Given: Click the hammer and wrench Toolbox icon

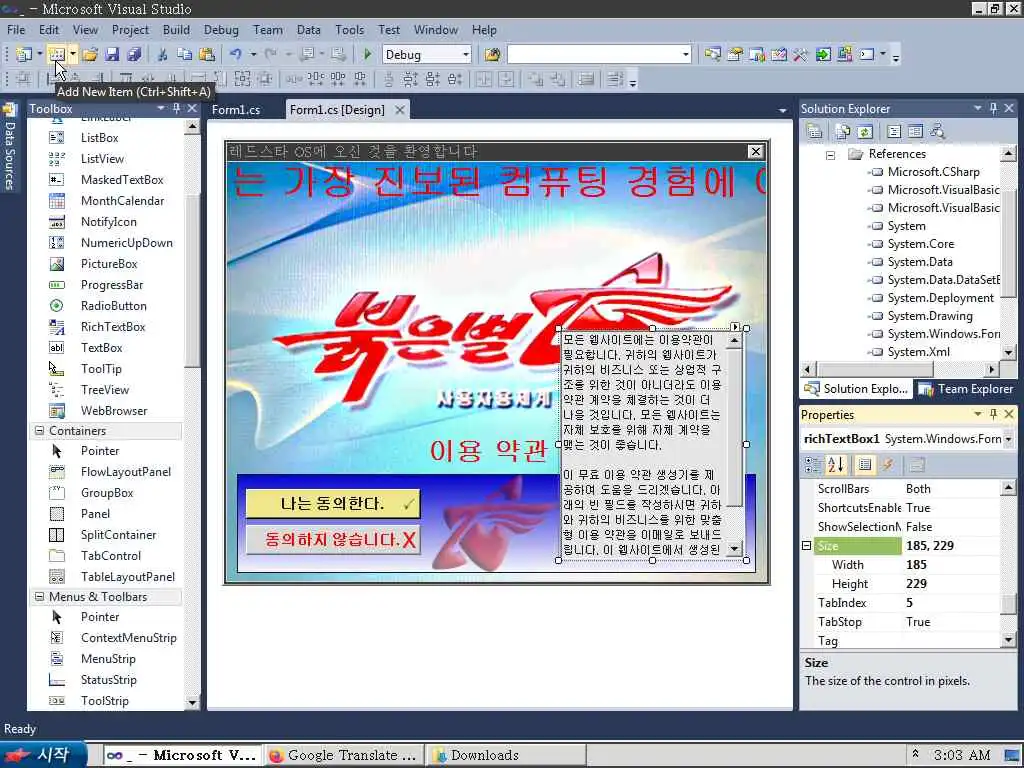Looking at the screenshot, I should (801, 54).
